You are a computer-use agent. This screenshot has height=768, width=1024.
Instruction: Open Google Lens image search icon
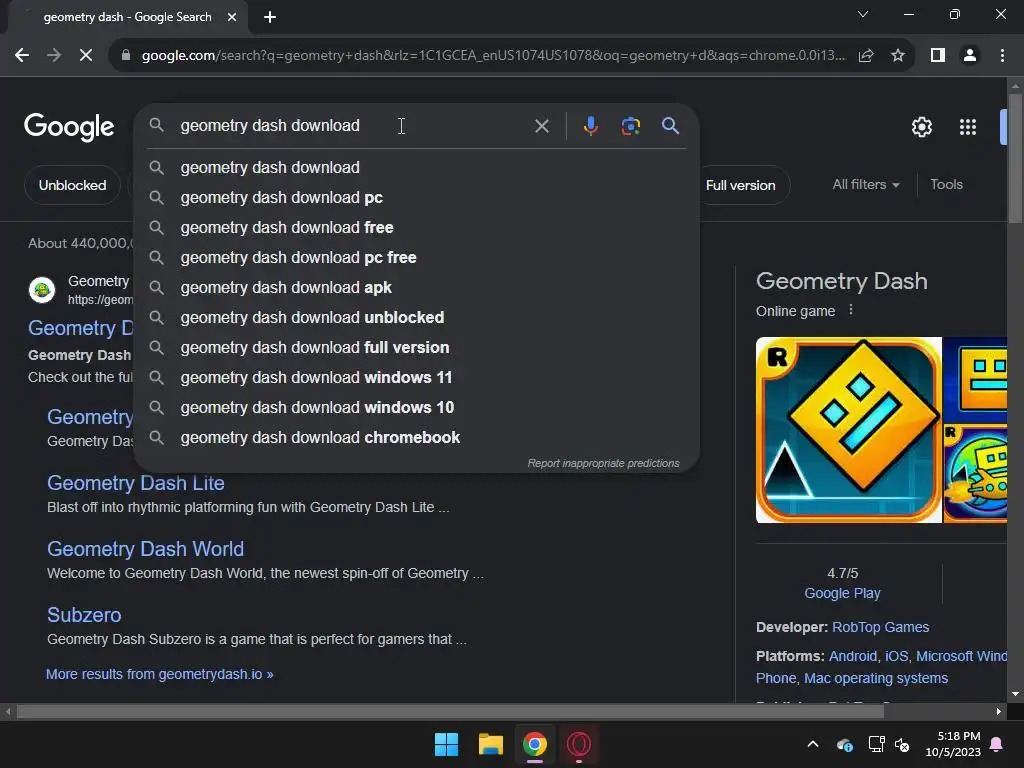tap(630, 125)
